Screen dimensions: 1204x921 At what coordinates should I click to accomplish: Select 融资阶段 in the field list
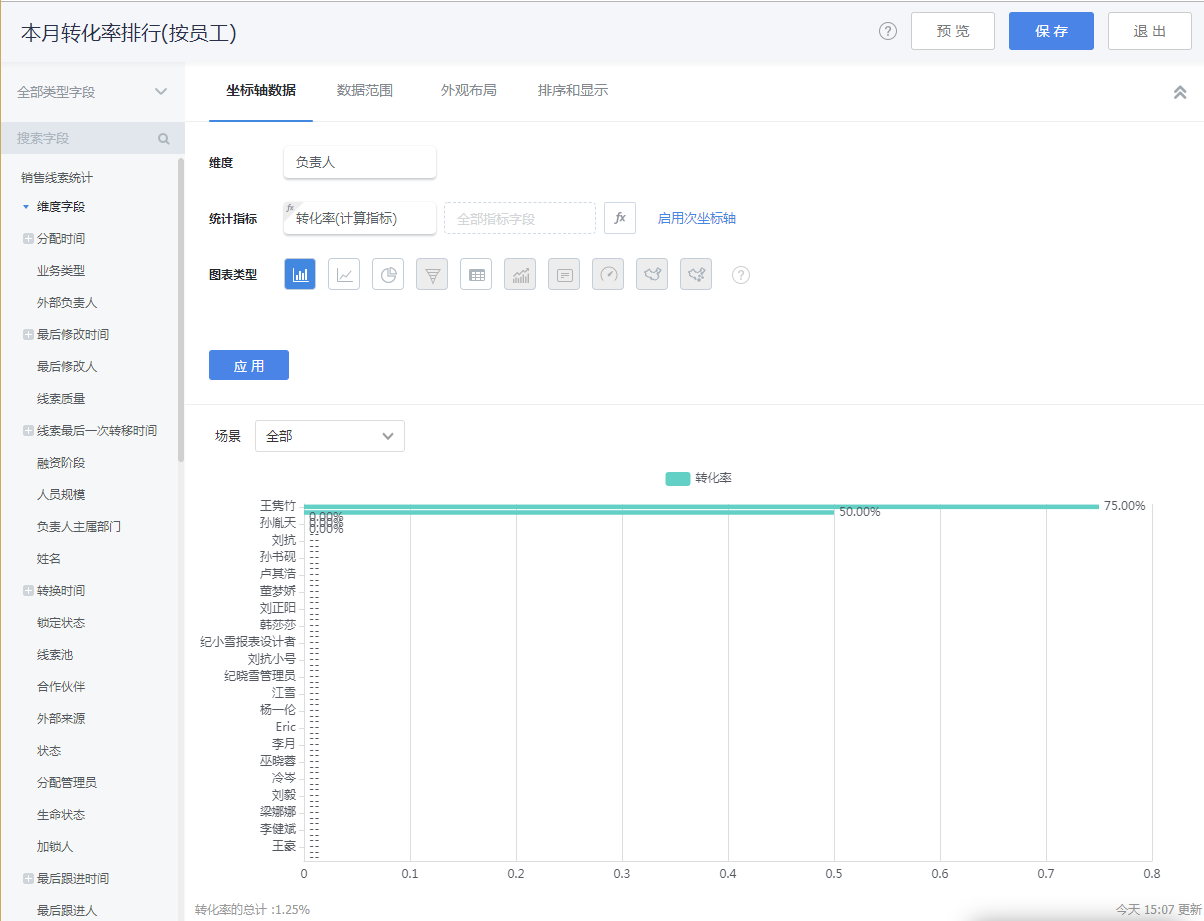[x=61, y=462]
